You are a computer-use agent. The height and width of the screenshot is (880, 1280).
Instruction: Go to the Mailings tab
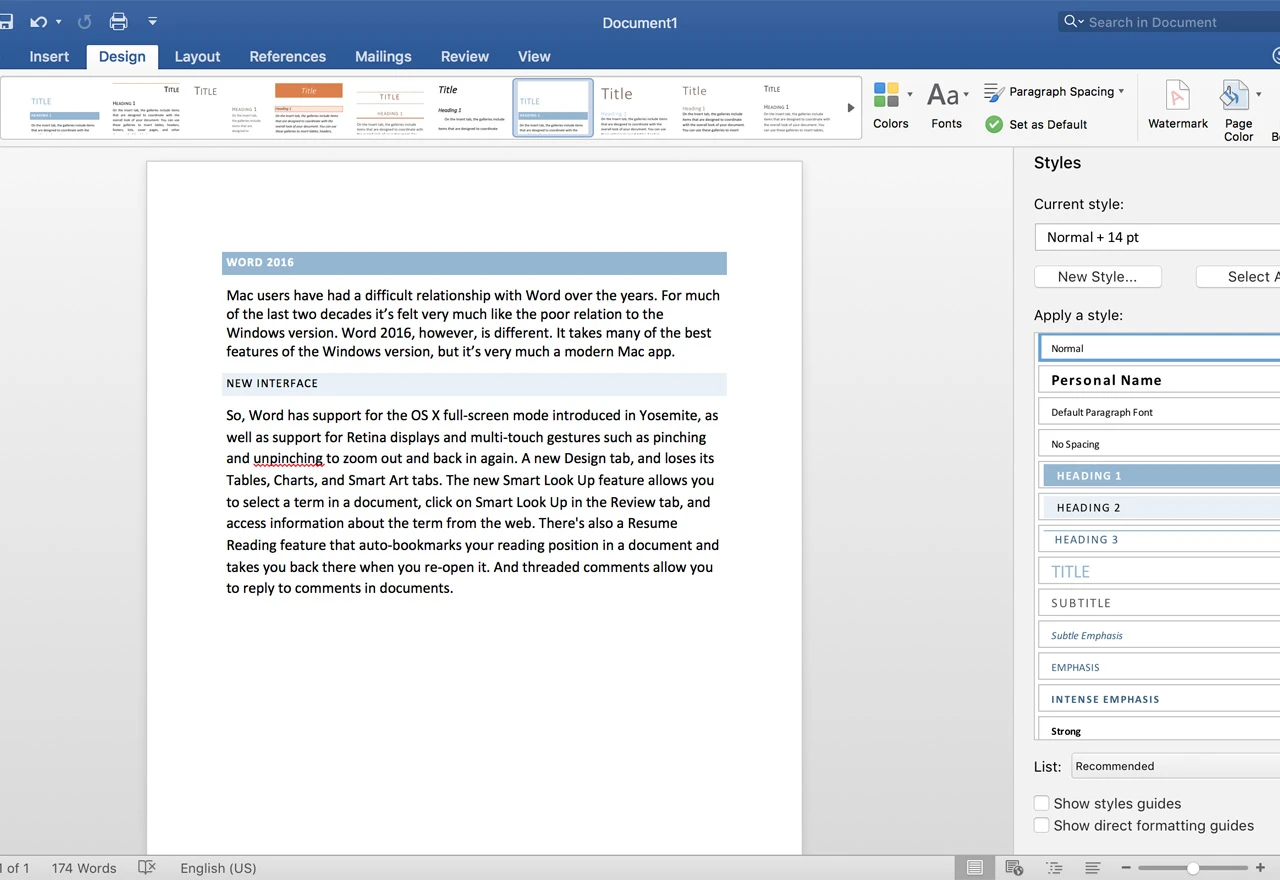383,56
